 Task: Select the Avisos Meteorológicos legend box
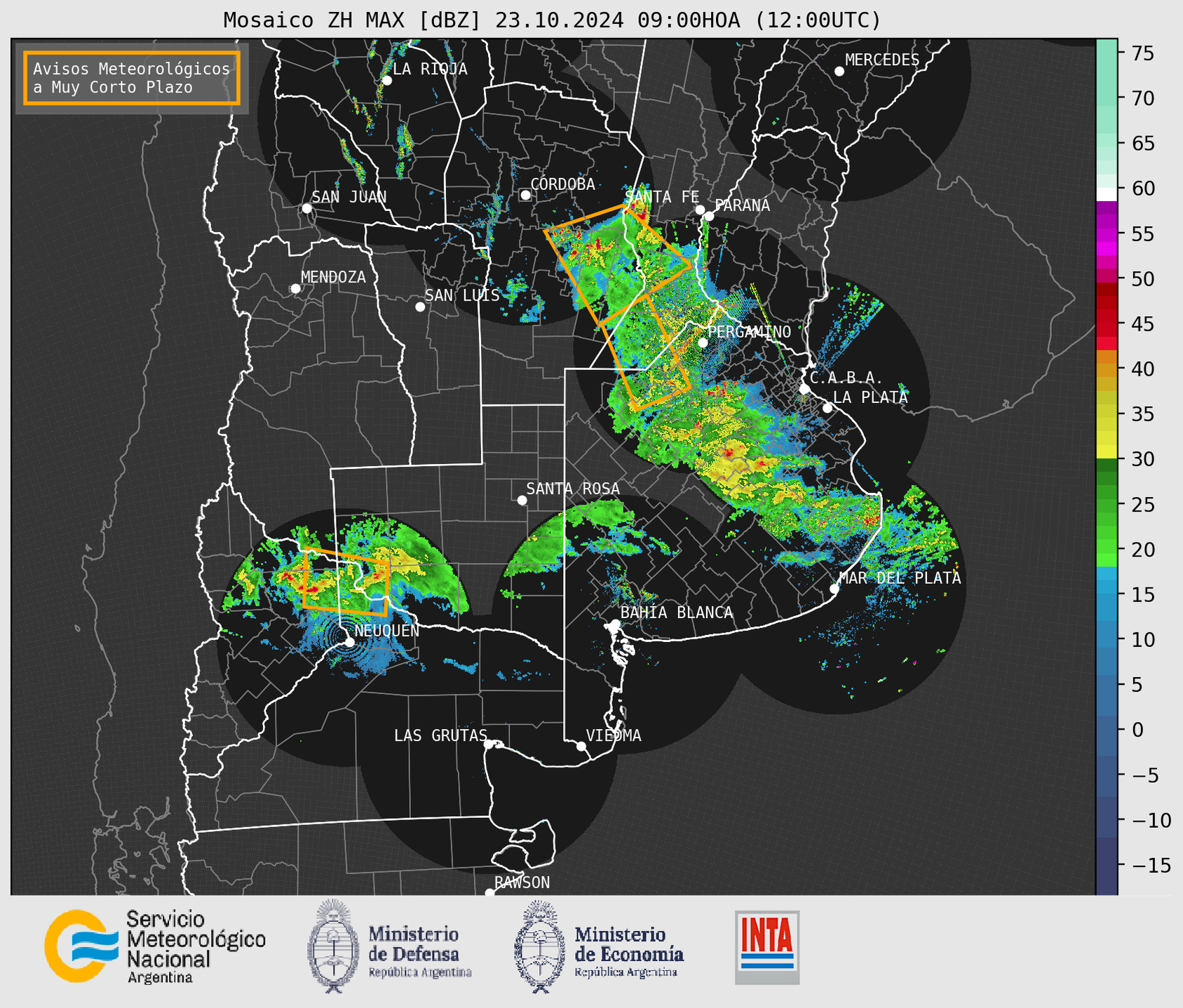pyautogui.click(x=132, y=78)
